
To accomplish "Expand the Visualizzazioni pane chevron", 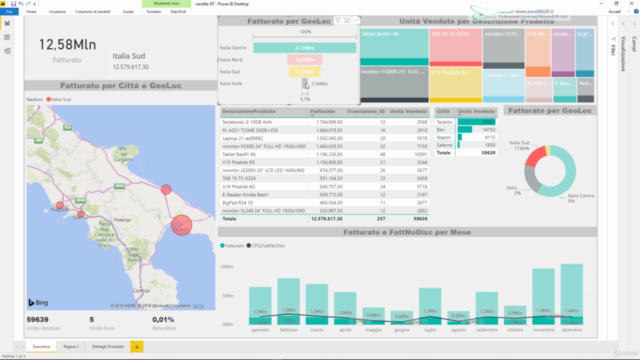I will click(624, 24).
